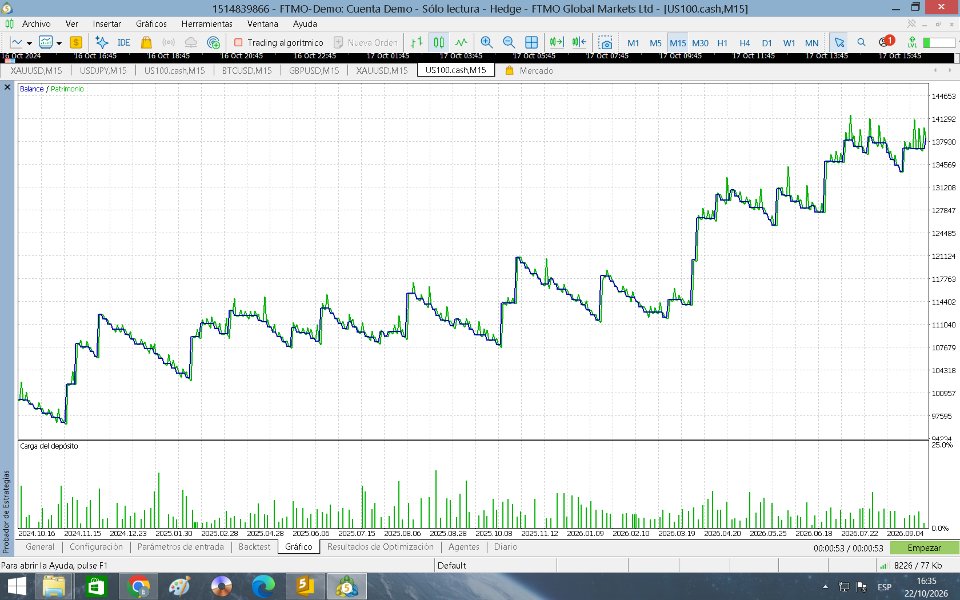This screenshot has height=600, width=960.
Task: Switch to the Backtest tab
Action: 254,547
